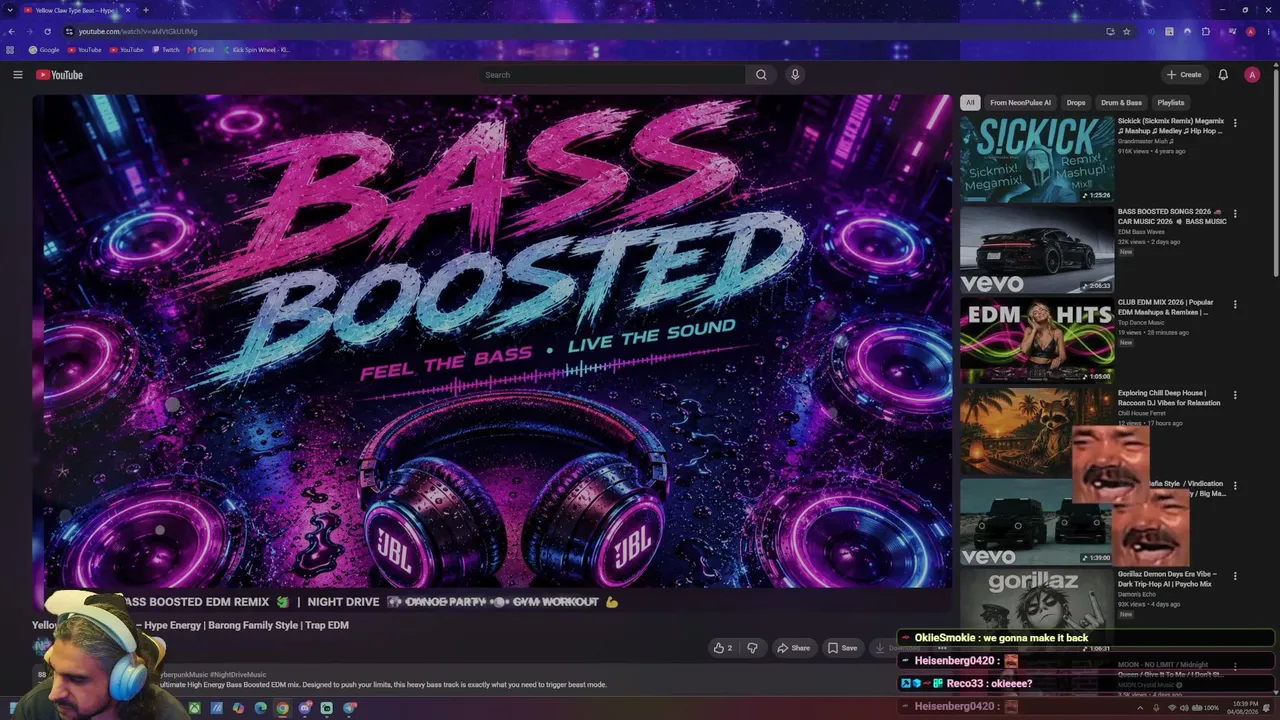Open the battery status in system tray

click(x=1206, y=708)
